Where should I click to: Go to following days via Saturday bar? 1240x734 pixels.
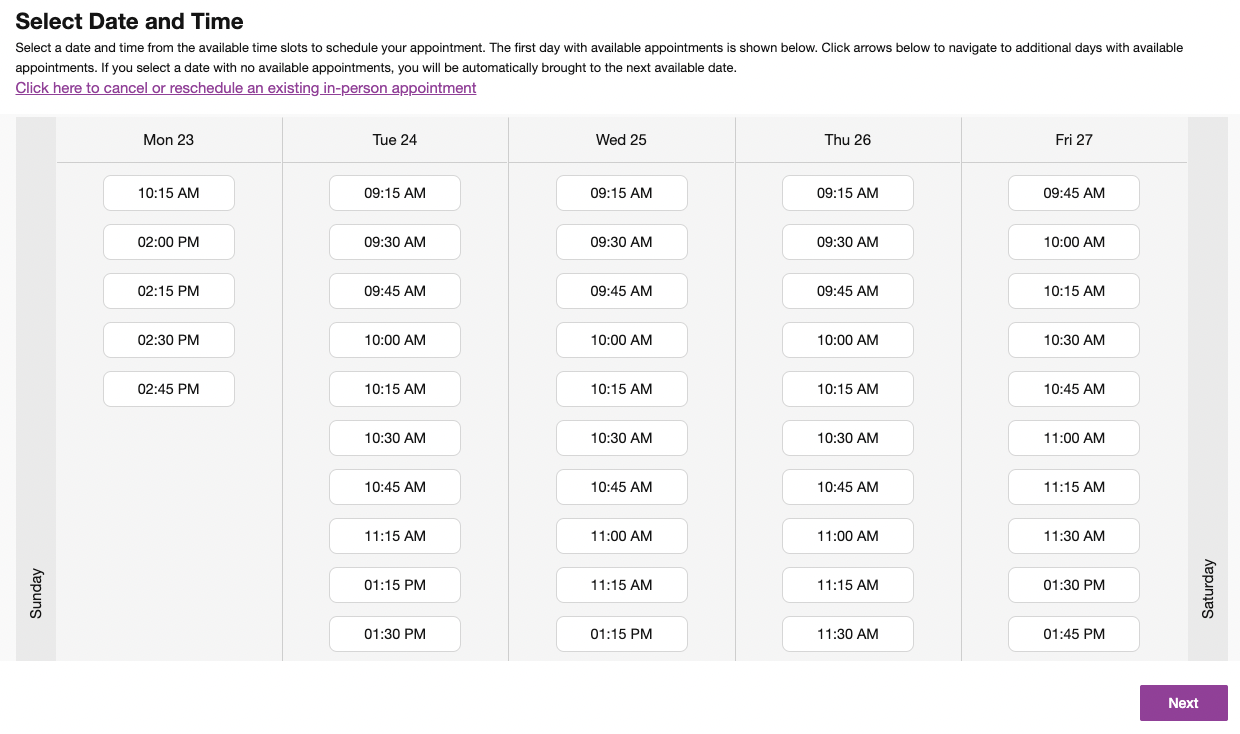pyautogui.click(x=1207, y=389)
